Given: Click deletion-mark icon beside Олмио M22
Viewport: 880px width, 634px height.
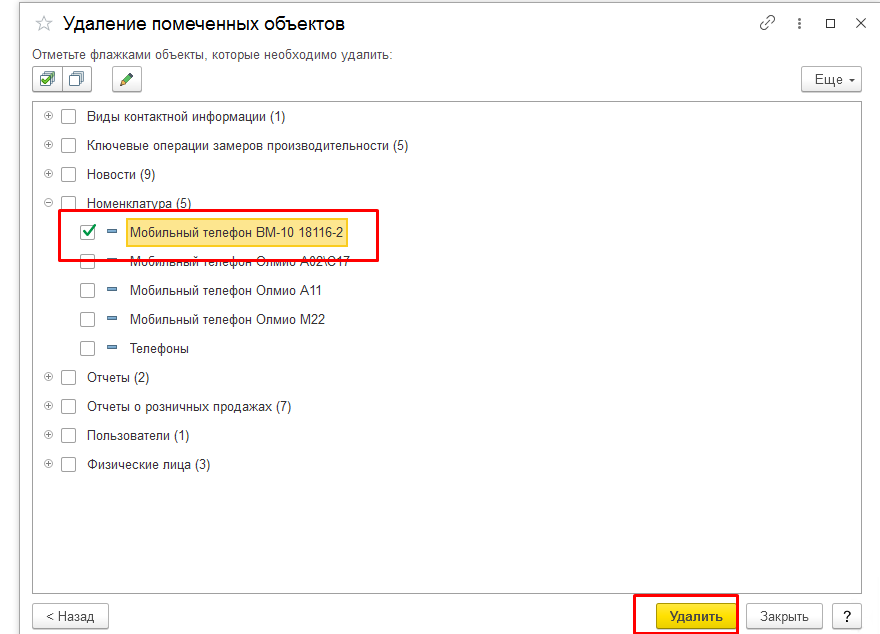Looking at the screenshot, I should (112, 319).
